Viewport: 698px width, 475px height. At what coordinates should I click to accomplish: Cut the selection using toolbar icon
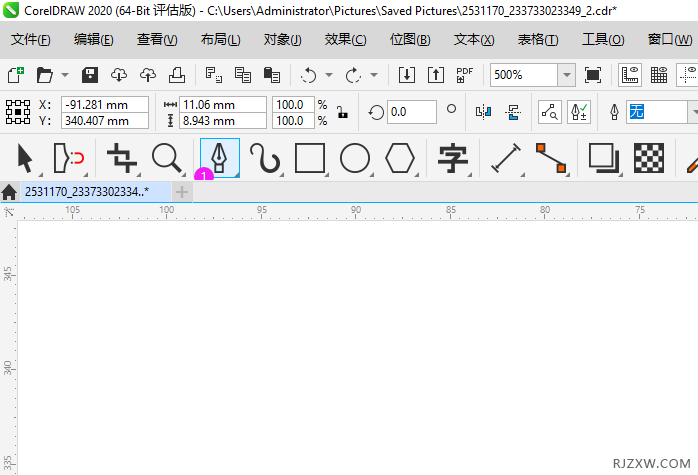(x=214, y=75)
